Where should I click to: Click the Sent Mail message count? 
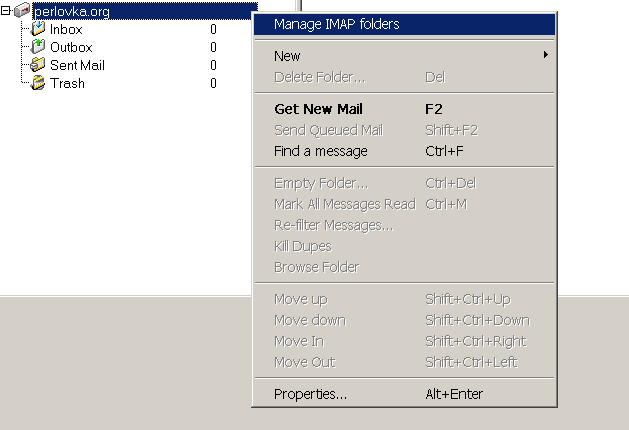(x=213, y=65)
